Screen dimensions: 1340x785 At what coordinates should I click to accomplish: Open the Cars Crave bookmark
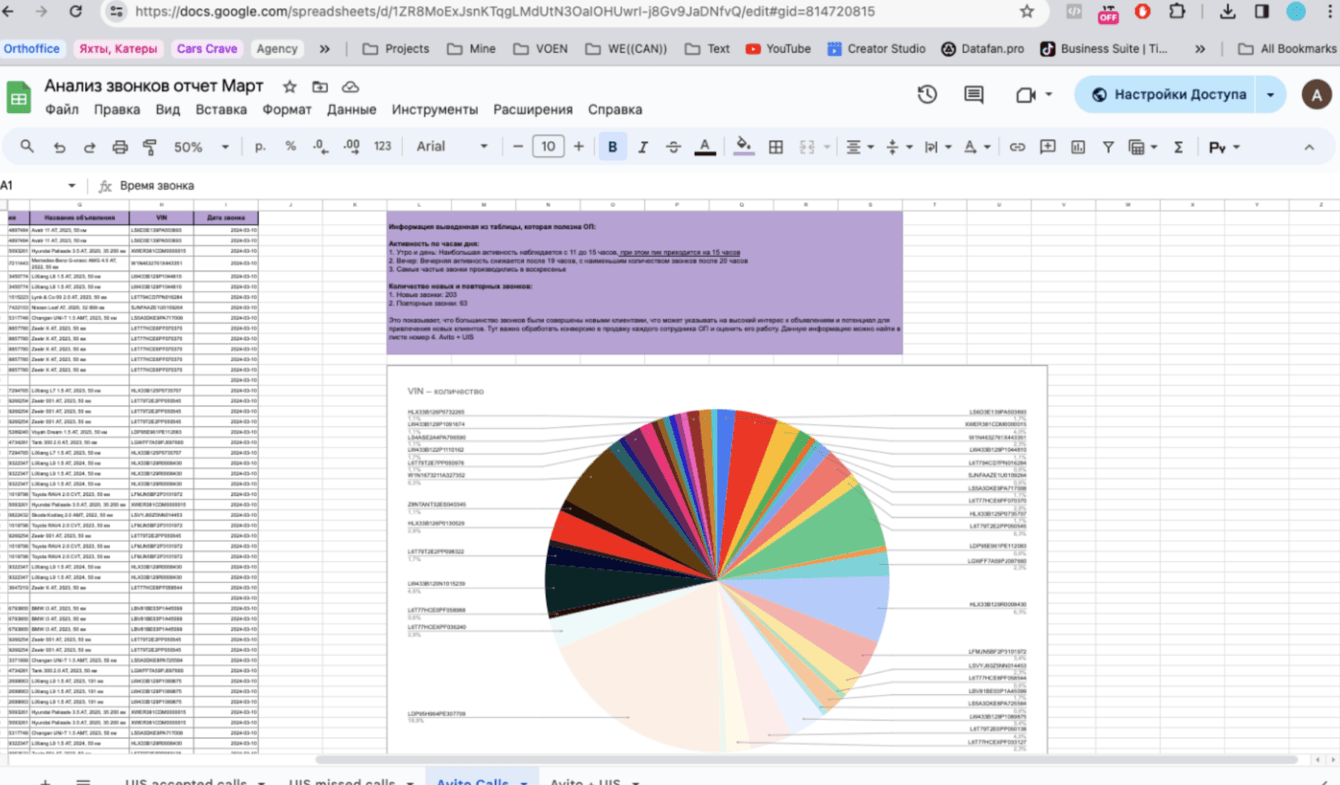[x=207, y=48]
